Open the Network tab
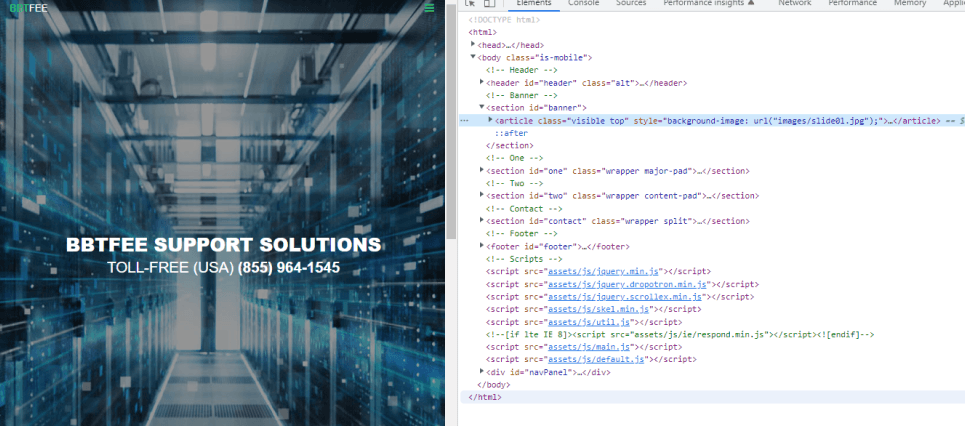Image resolution: width=965 pixels, height=426 pixels. point(795,3)
